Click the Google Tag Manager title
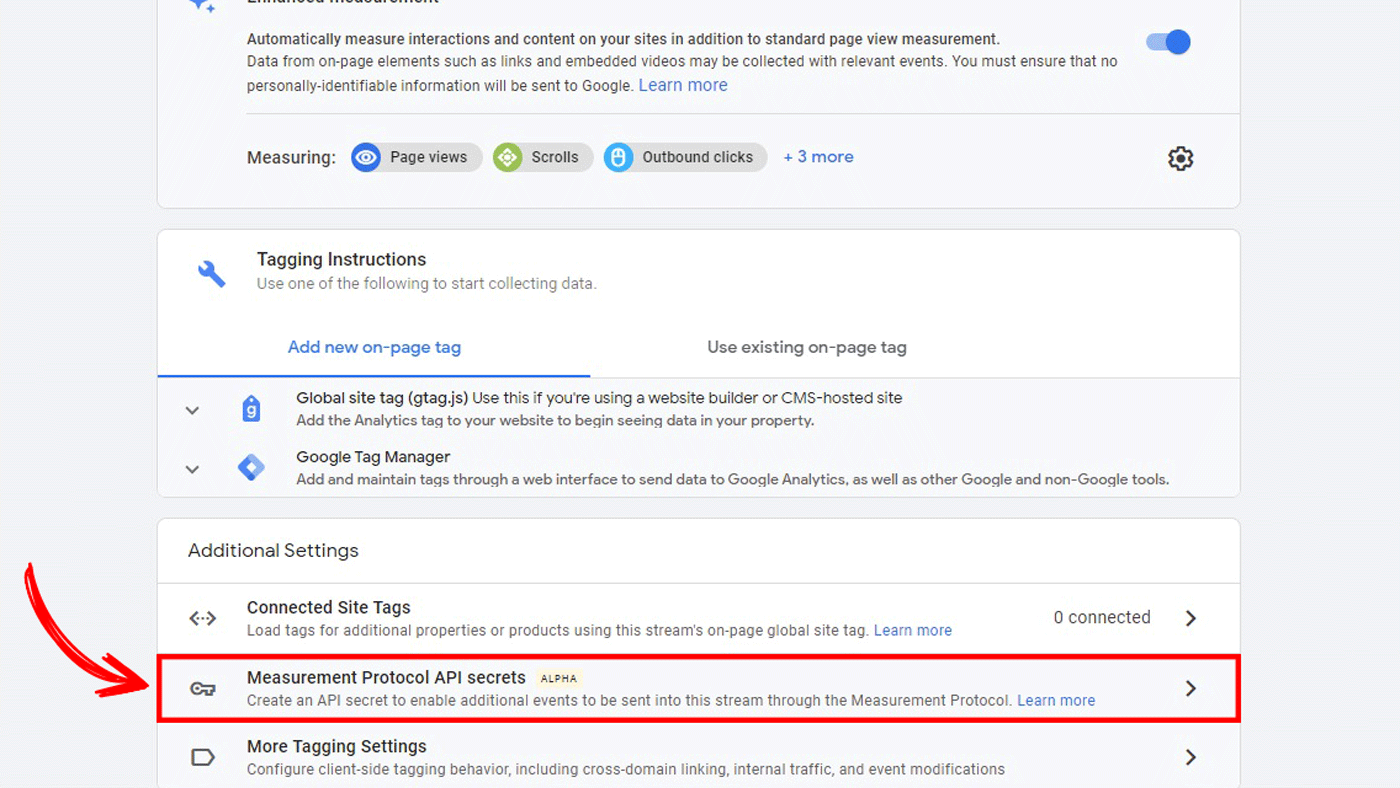This screenshot has width=1400, height=788. point(373,457)
